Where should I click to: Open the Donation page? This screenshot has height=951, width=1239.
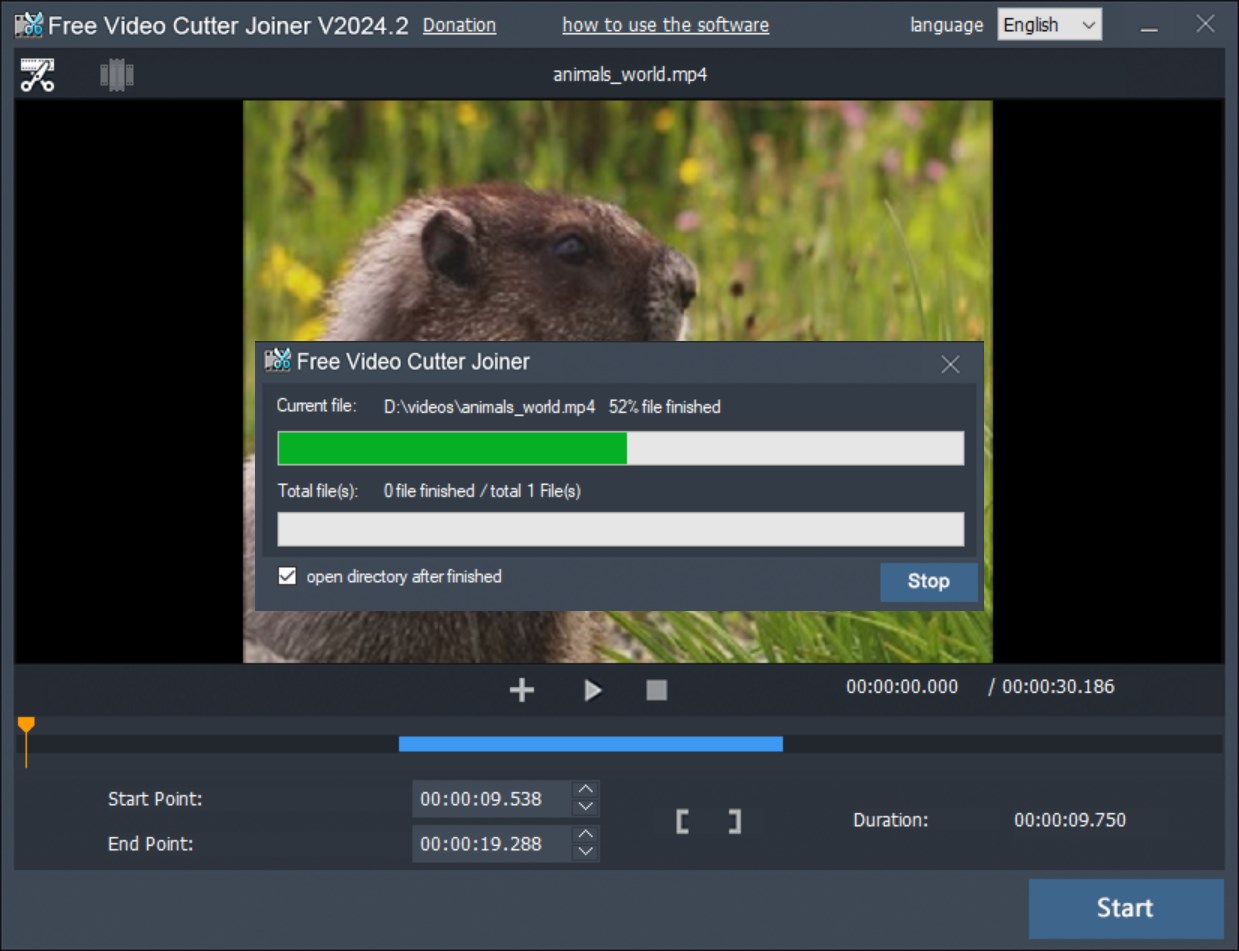459,24
